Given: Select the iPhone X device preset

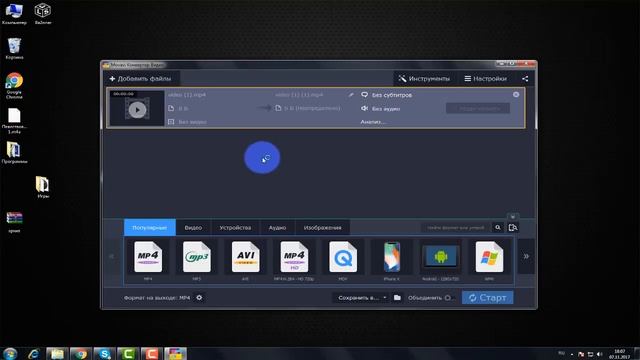Looking at the screenshot, I should [391, 260].
